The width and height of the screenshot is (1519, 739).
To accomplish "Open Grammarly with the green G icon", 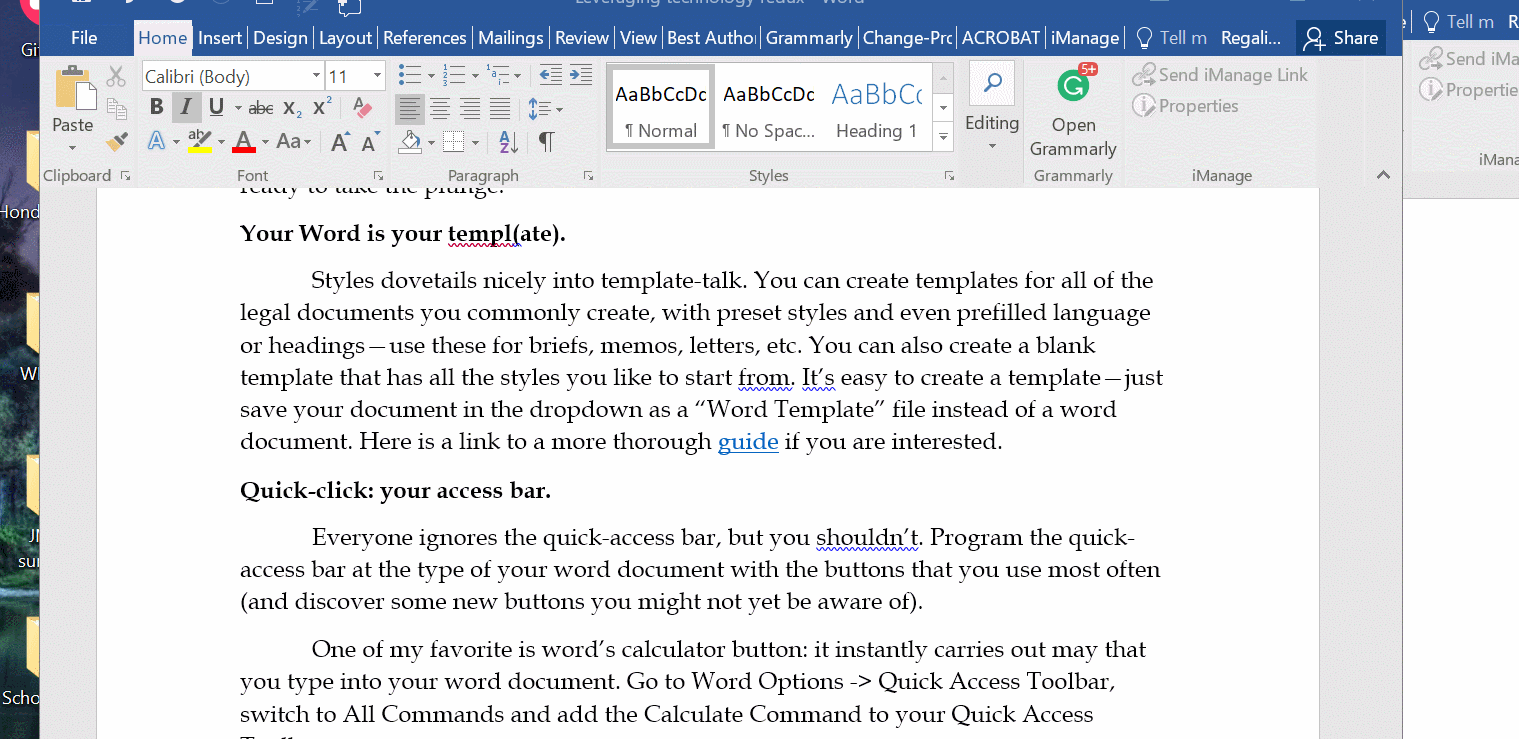I will [x=1073, y=86].
